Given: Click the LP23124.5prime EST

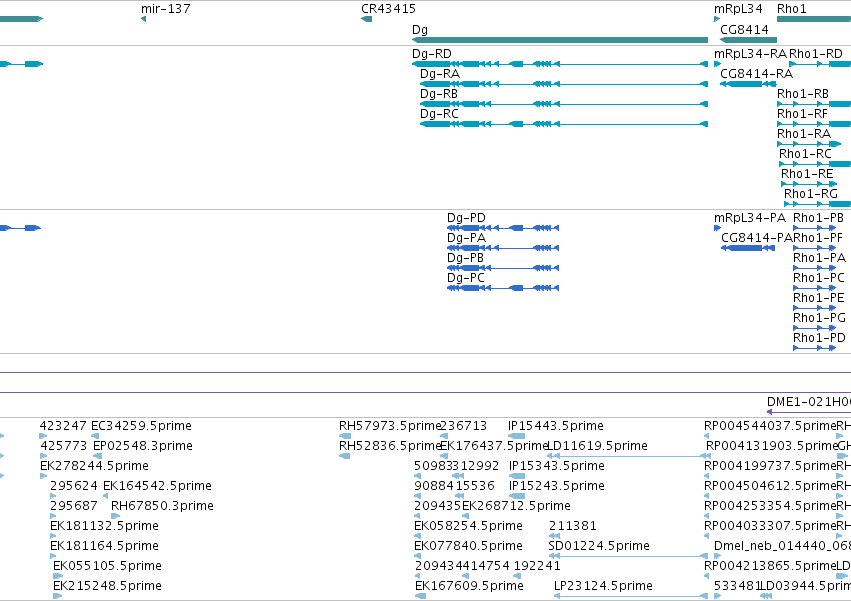Looking at the screenshot, I should [631, 597].
